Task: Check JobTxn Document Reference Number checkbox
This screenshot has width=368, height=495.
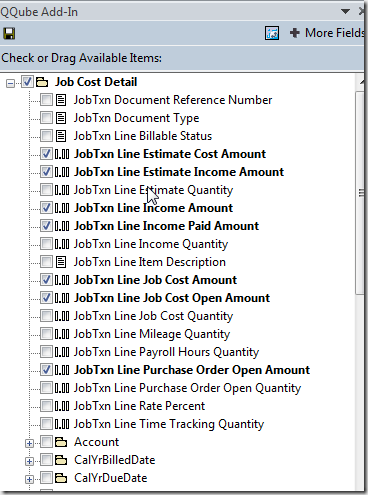Action: (46, 99)
